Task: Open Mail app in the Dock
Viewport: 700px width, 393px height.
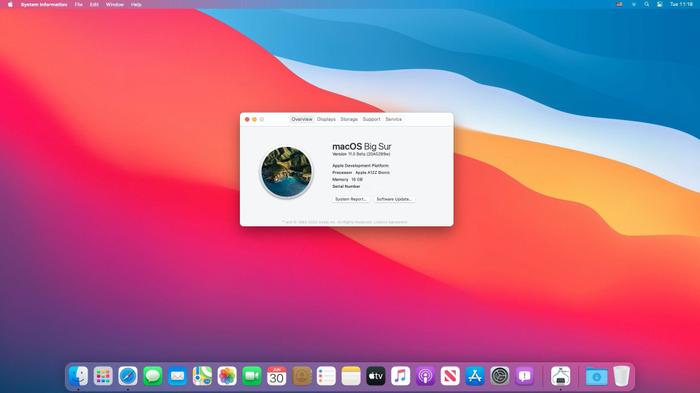Action: 177,376
